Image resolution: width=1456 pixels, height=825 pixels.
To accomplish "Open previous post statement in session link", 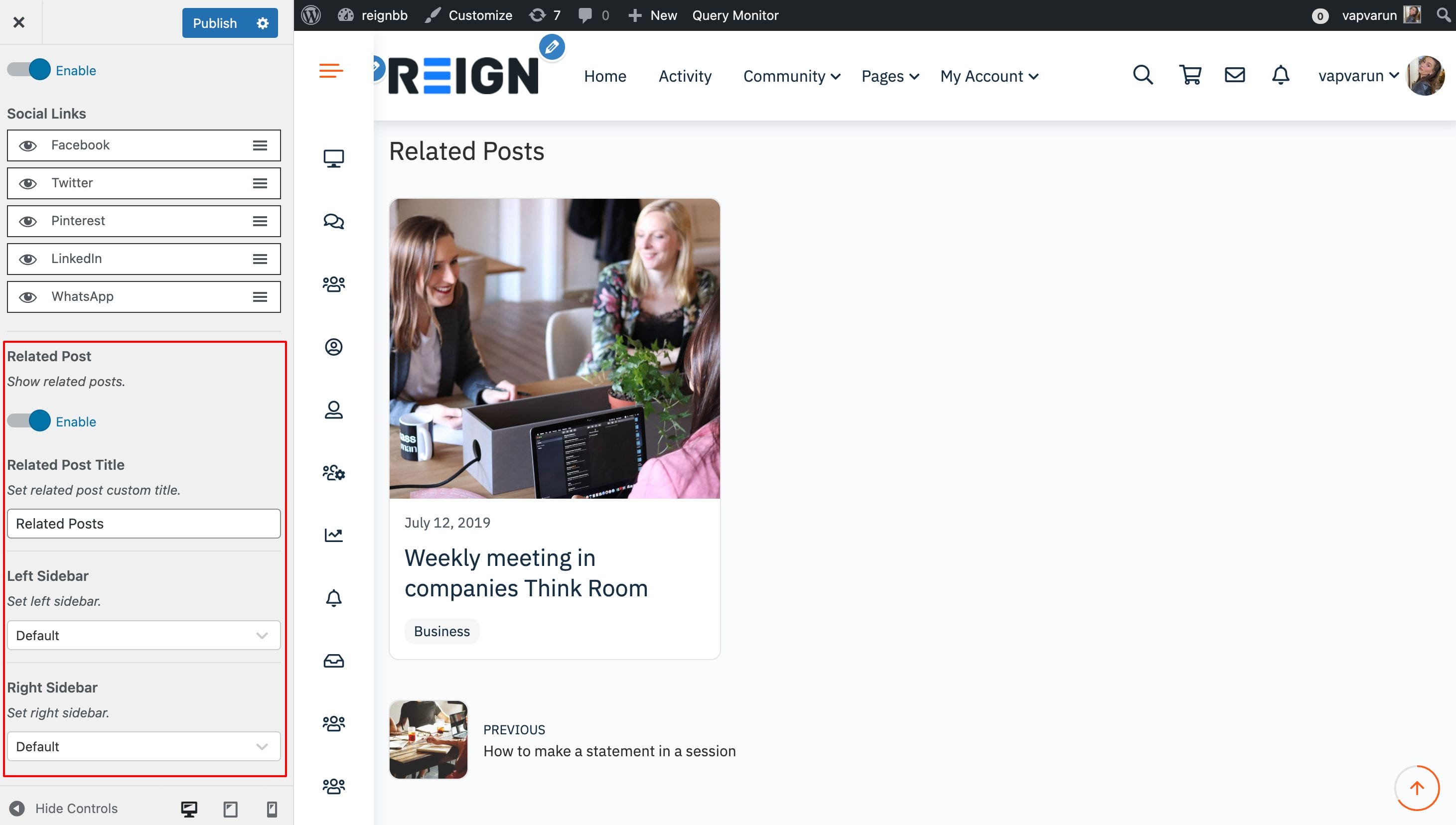I will tap(609, 751).
